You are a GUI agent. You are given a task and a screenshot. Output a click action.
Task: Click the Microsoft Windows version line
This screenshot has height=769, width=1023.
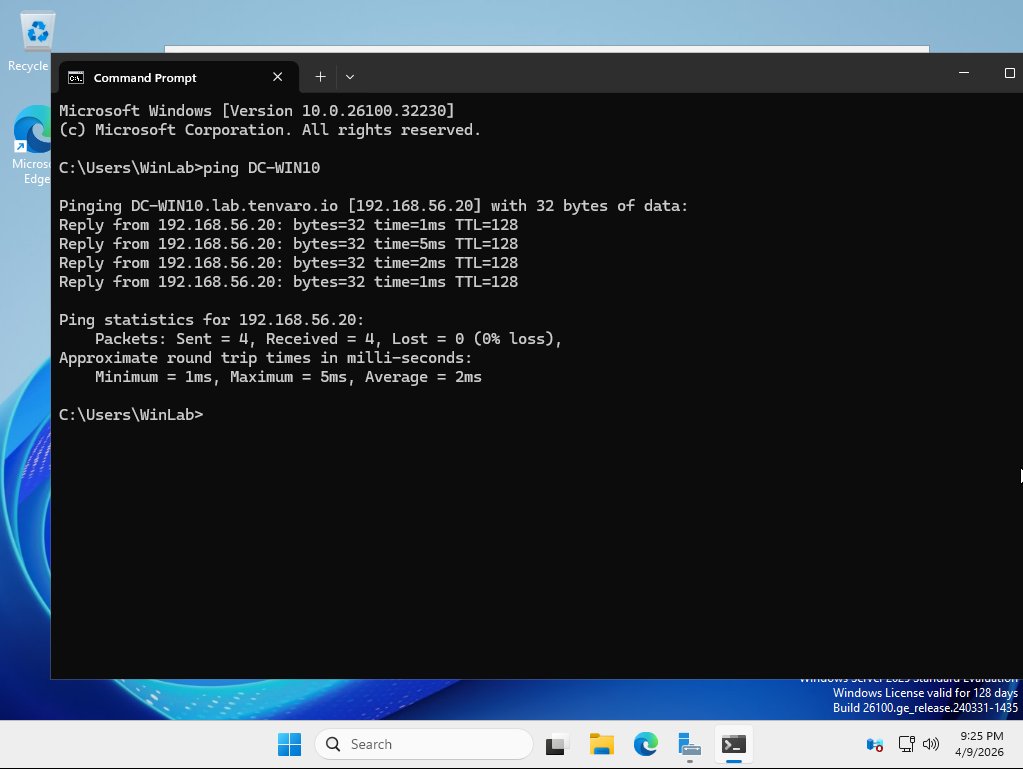tap(256, 110)
